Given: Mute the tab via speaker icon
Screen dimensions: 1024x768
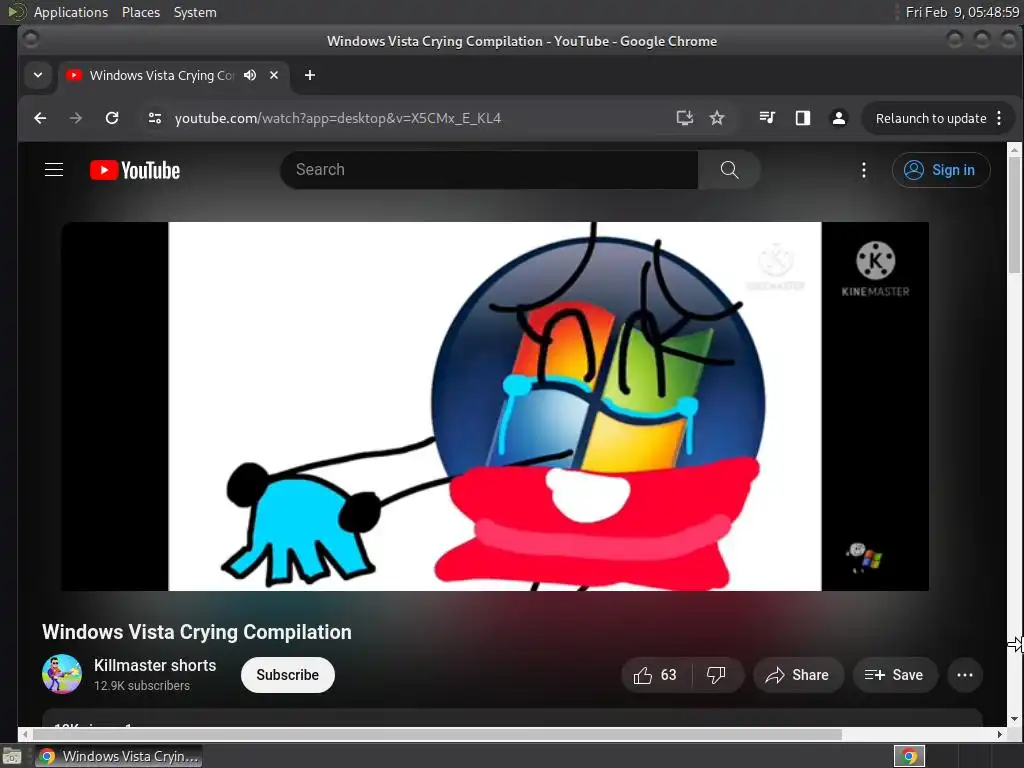Looking at the screenshot, I should (250, 75).
